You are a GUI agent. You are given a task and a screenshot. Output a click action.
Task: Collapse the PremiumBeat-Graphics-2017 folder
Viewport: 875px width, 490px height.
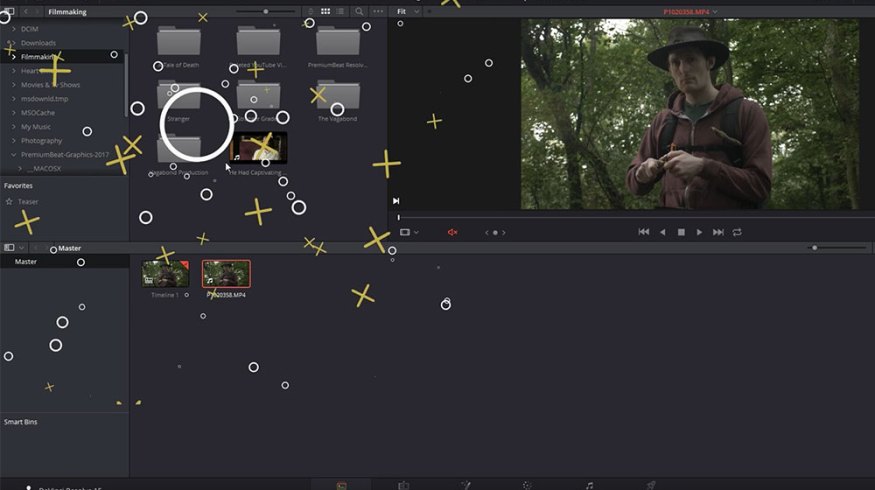pos(13,155)
